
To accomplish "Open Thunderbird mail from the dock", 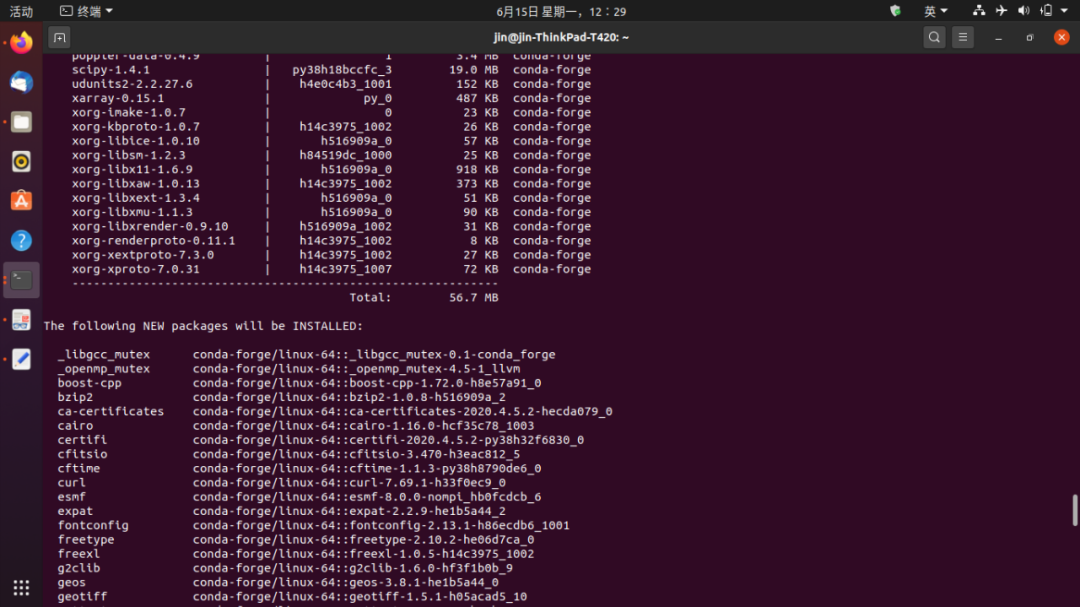I will 21,82.
